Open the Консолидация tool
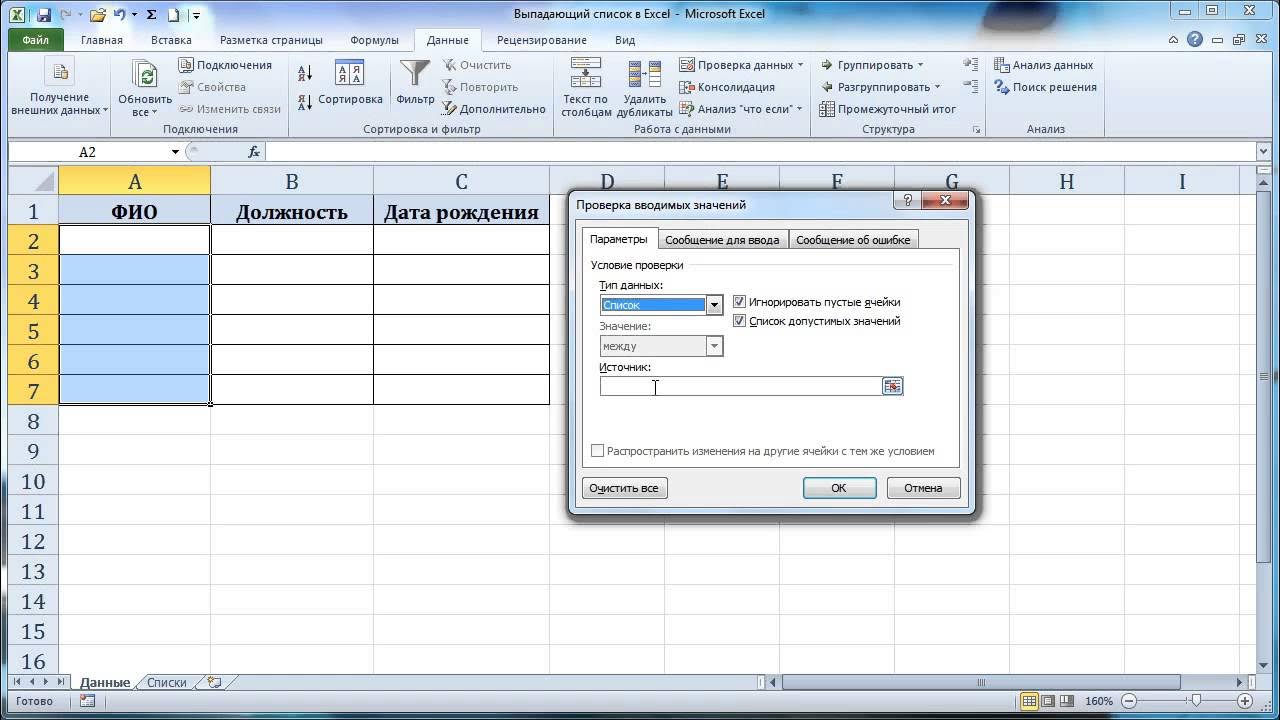This screenshot has height=720, width=1280. pos(727,87)
